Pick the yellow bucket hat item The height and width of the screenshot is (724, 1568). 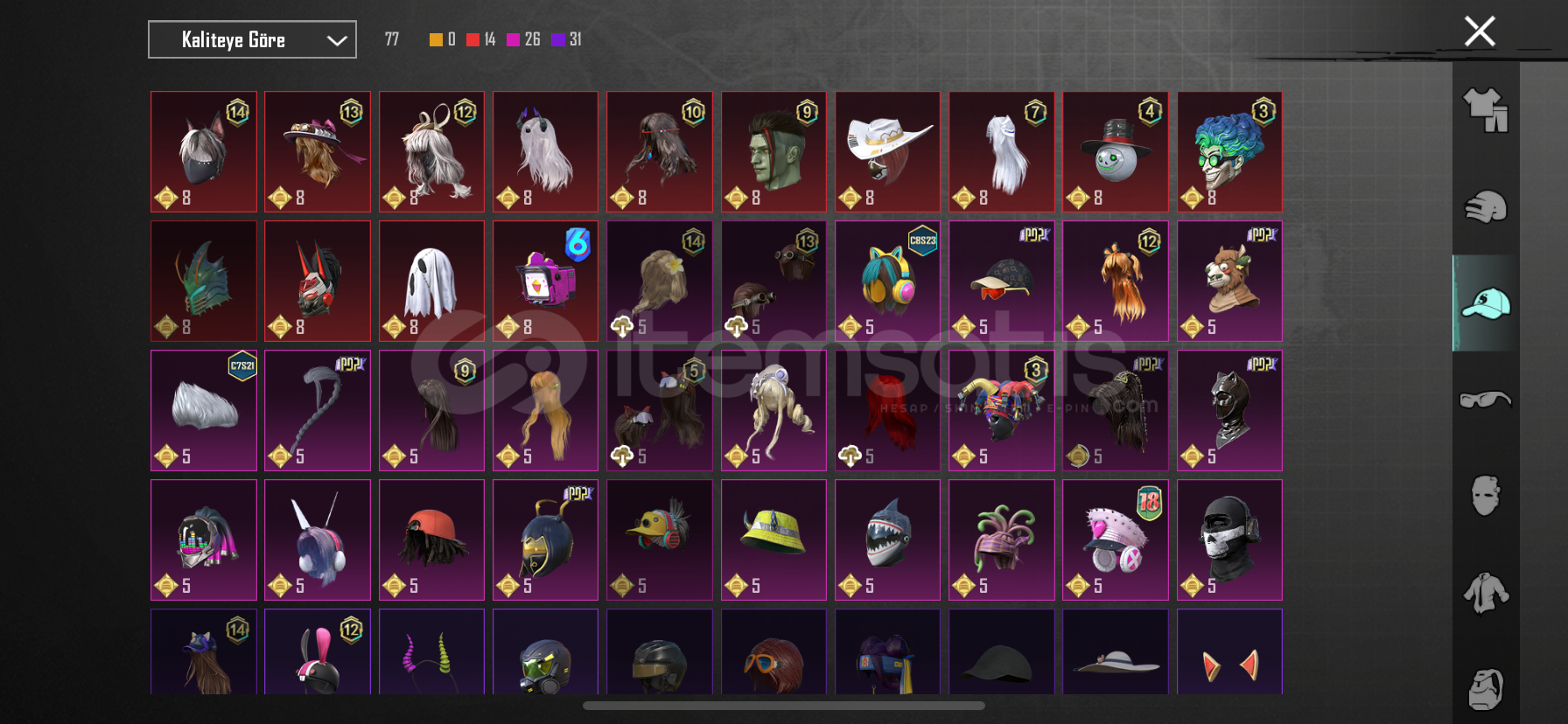(x=773, y=540)
